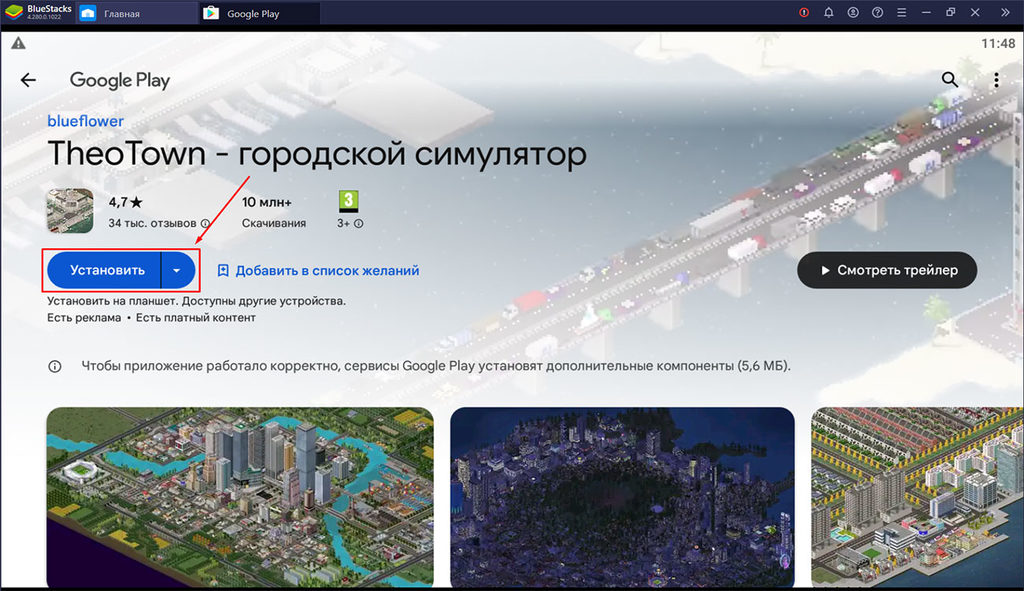Switch to the Главная tab
Screen dimensions: 1024x591
(x=137, y=13)
